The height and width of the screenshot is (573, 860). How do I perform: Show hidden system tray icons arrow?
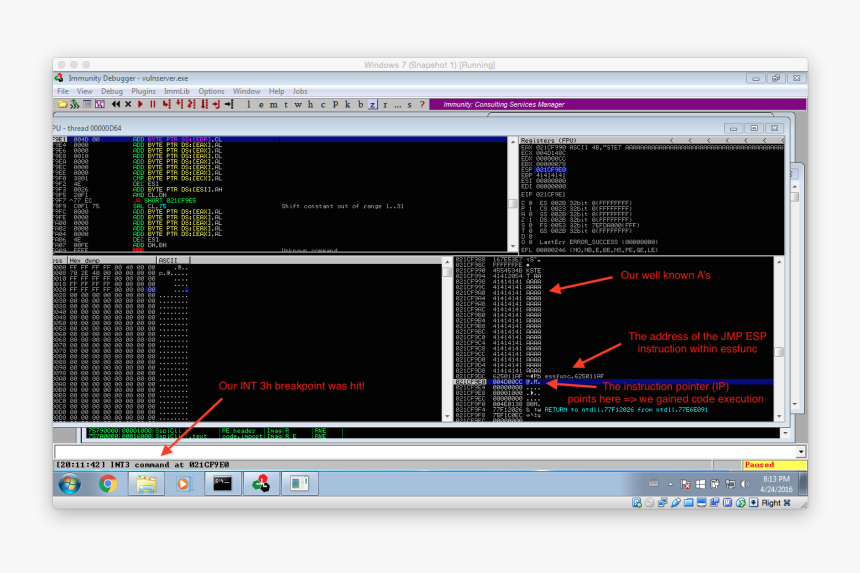(x=670, y=484)
